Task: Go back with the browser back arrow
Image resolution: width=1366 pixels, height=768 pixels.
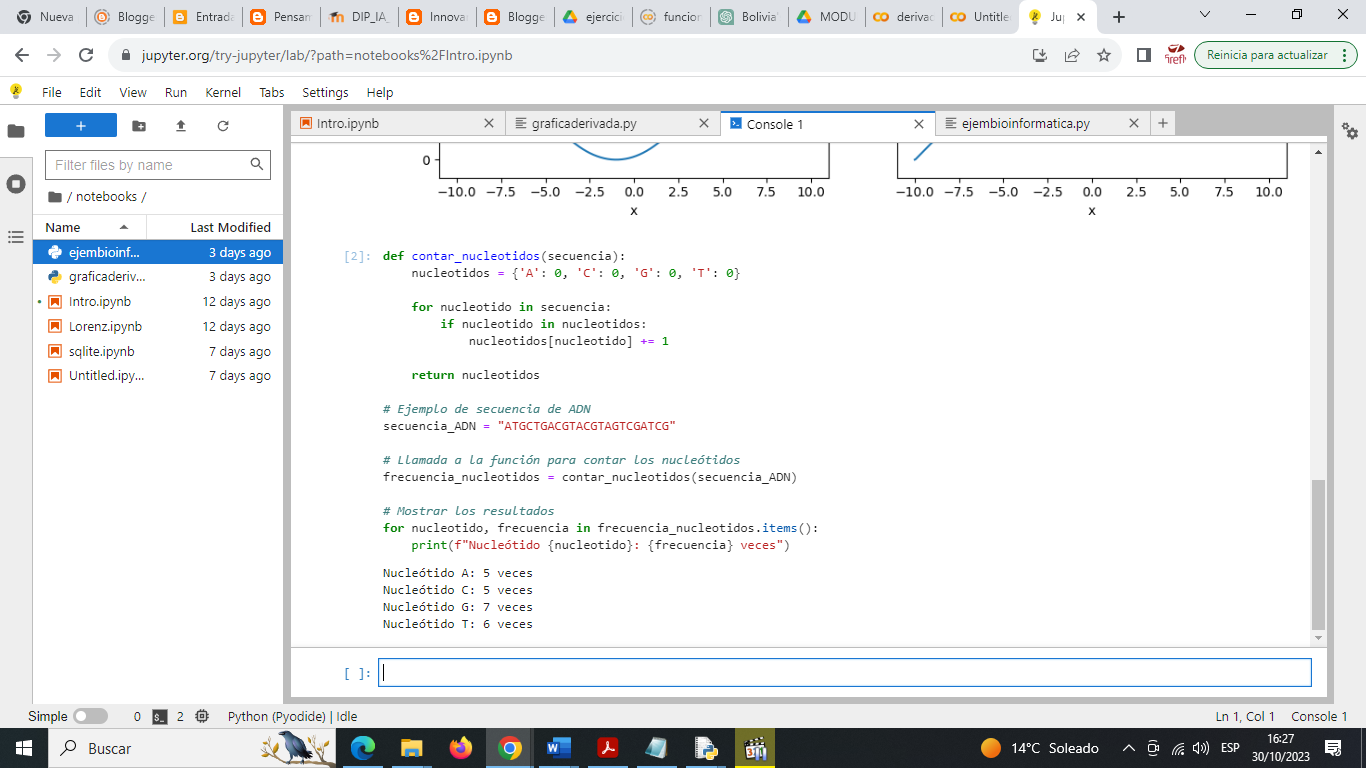Action: (22, 55)
